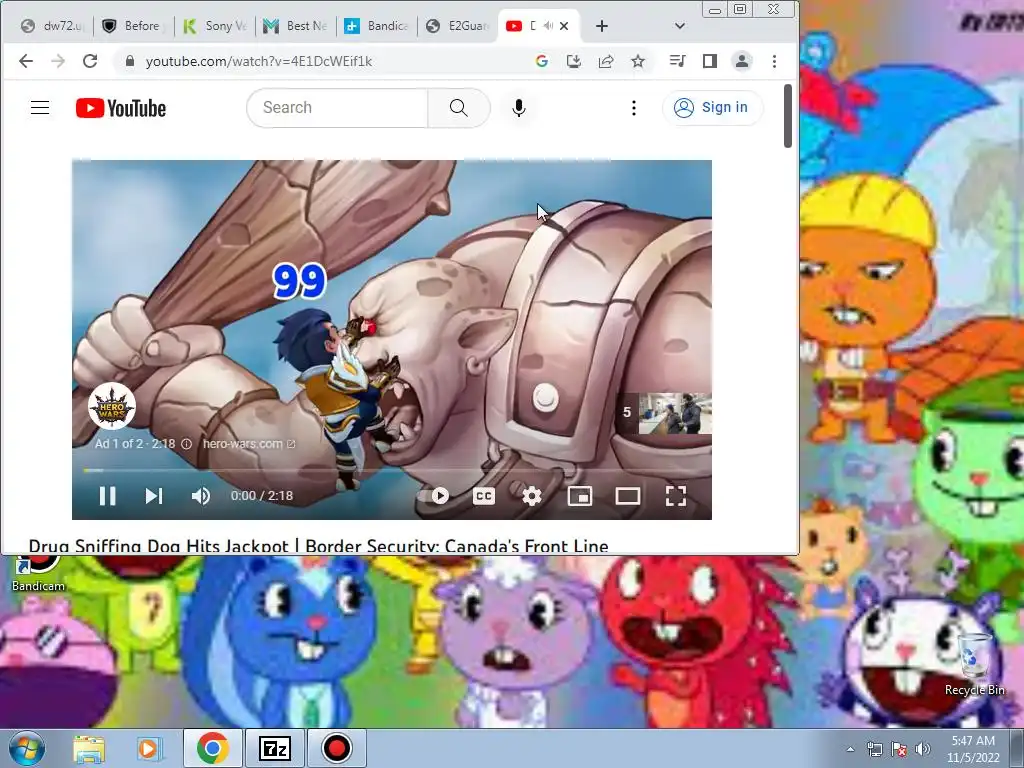Image resolution: width=1024 pixels, height=768 pixels.
Task: Open the Action Center flag icon in the tray
Action: pos(899,749)
